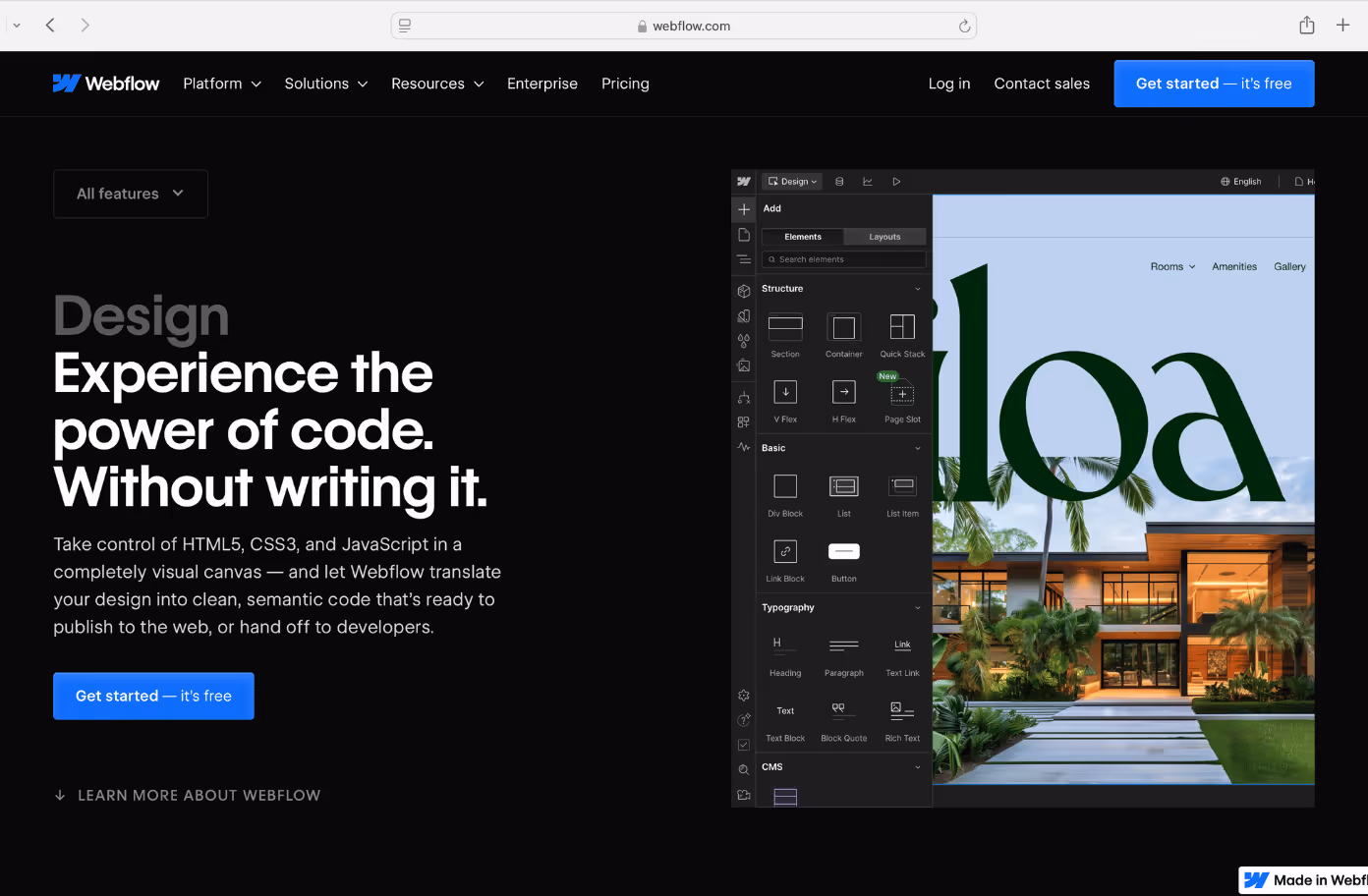Open the Add panel with the plus icon

click(744, 208)
